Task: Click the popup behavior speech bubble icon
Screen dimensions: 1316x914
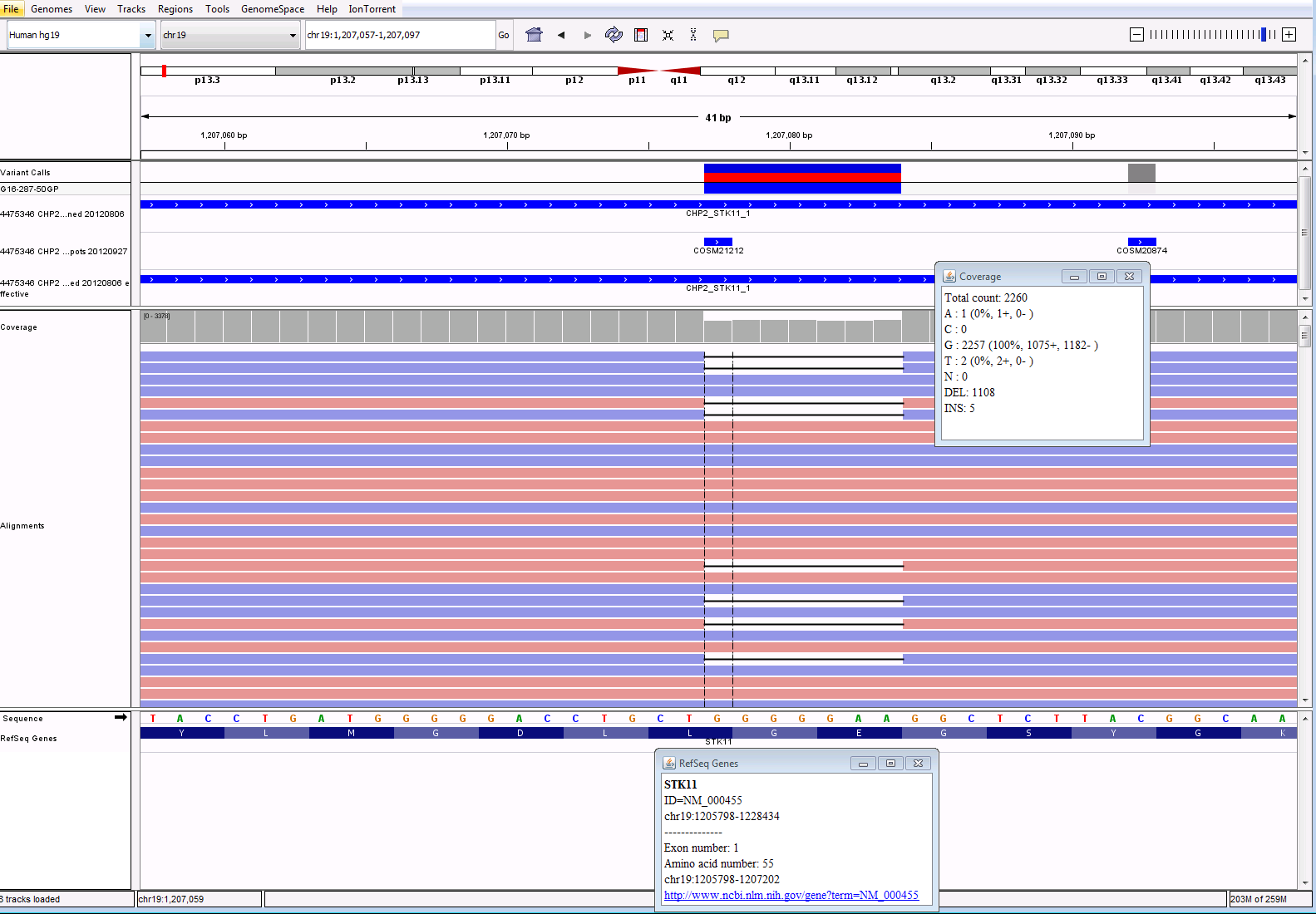Action: [x=721, y=35]
